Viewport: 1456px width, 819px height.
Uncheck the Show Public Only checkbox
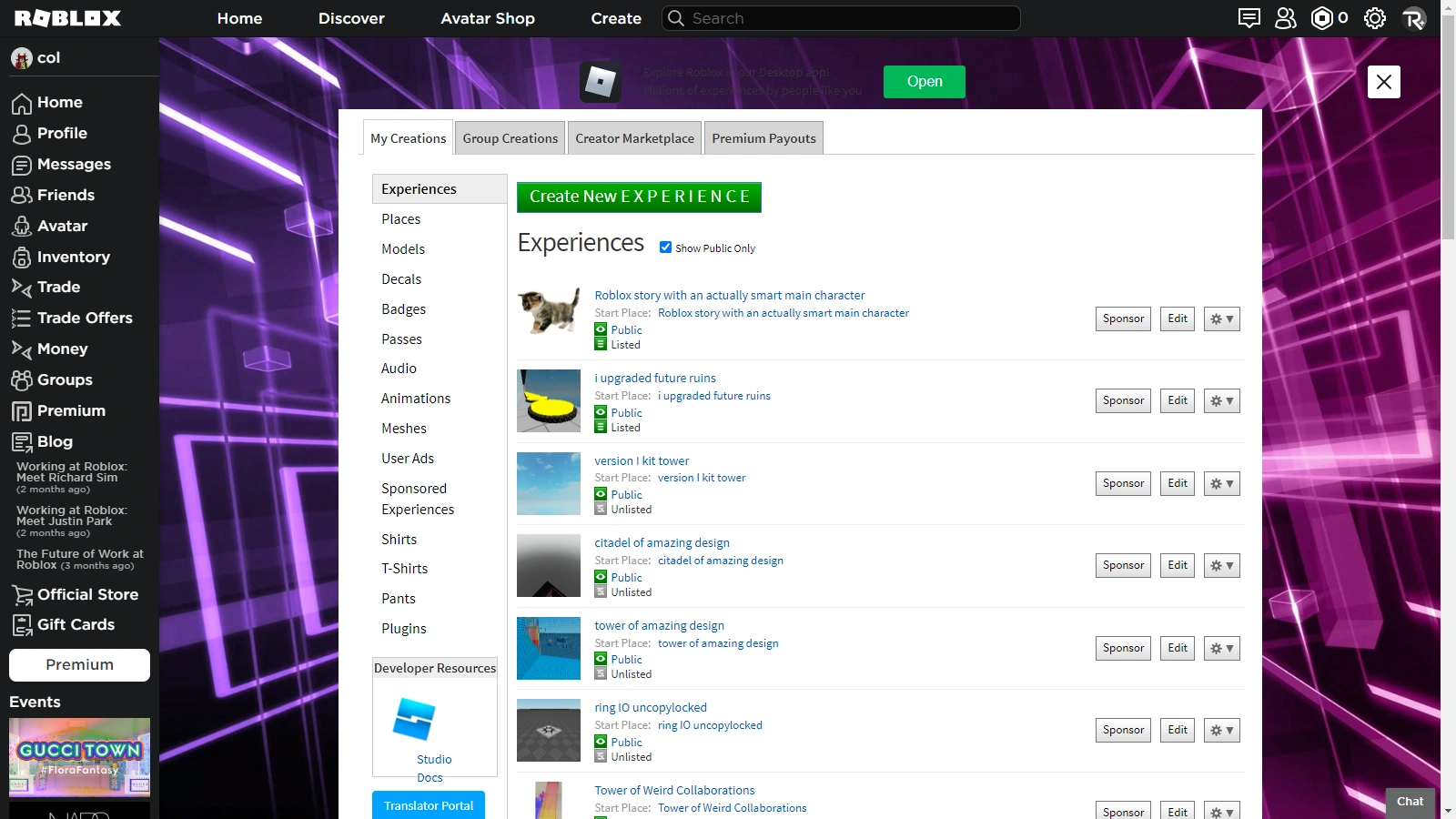click(666, 247)
